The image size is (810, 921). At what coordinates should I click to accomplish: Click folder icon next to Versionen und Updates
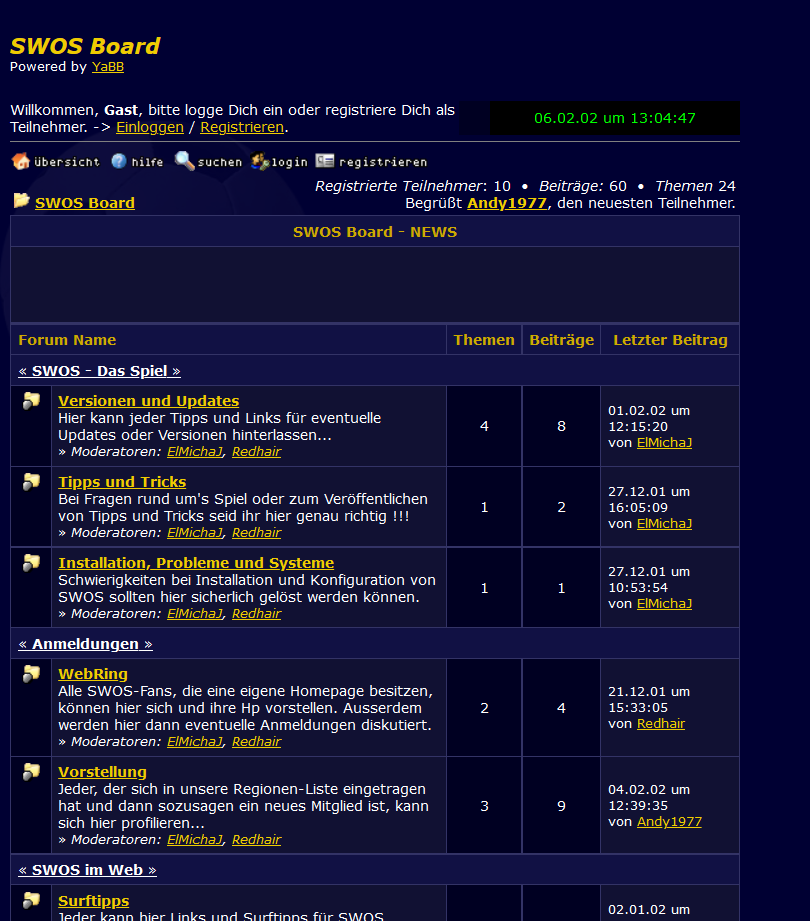[31, 401]
